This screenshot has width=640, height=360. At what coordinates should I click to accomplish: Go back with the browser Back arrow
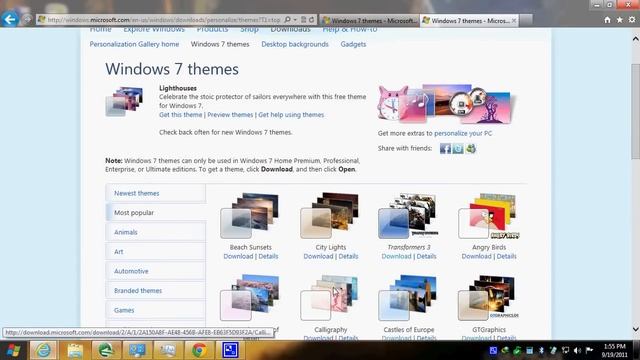pos(10,19)
